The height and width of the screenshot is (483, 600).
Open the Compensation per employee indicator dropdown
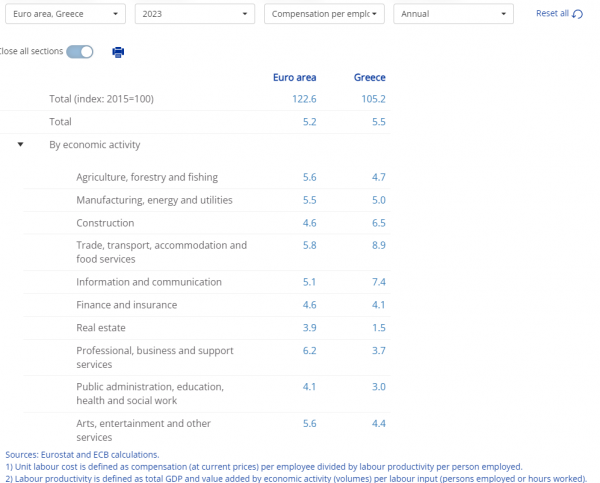(x=326, y=15)
